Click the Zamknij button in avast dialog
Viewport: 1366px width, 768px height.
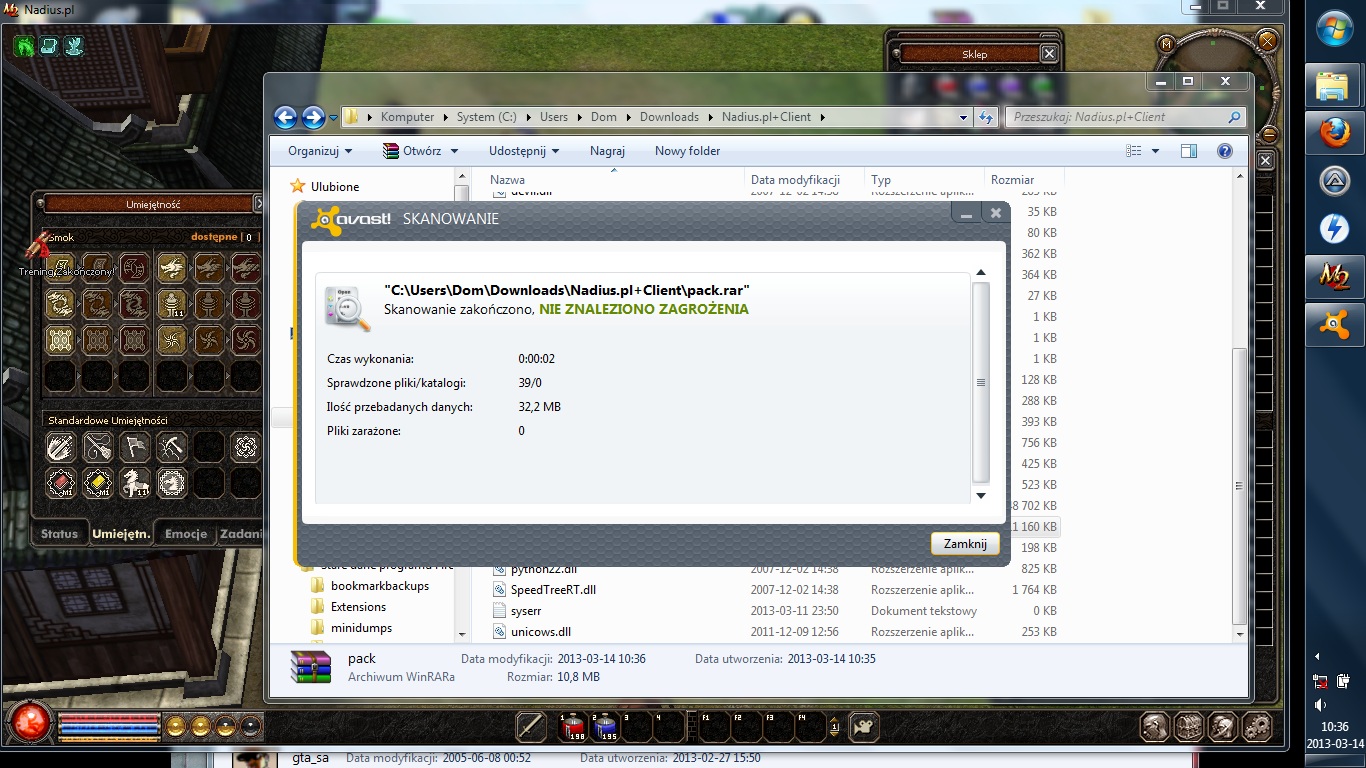tap(965, 544)
